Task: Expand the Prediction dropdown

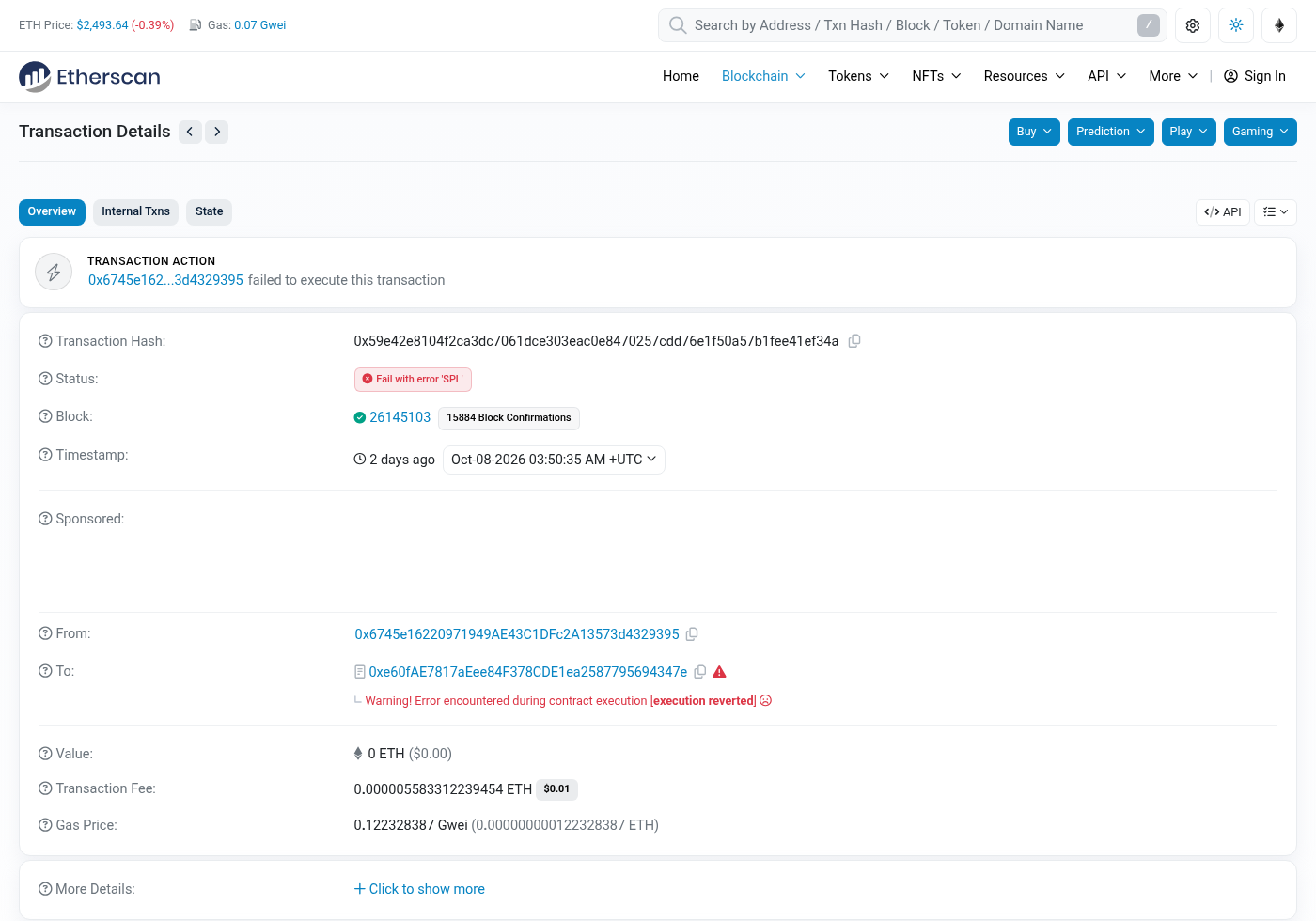Action: (1111, 132)
